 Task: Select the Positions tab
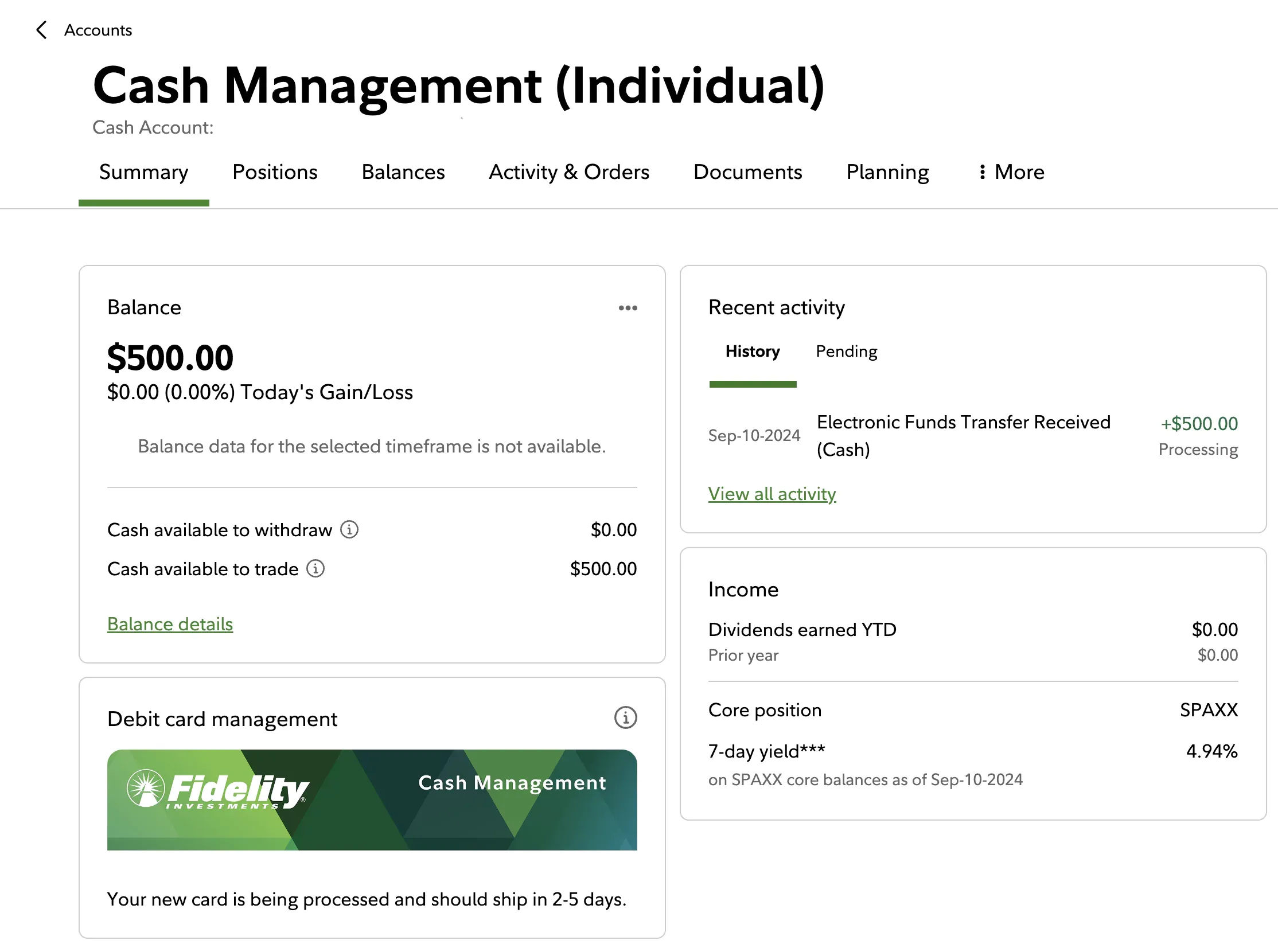tap(275, 171)
